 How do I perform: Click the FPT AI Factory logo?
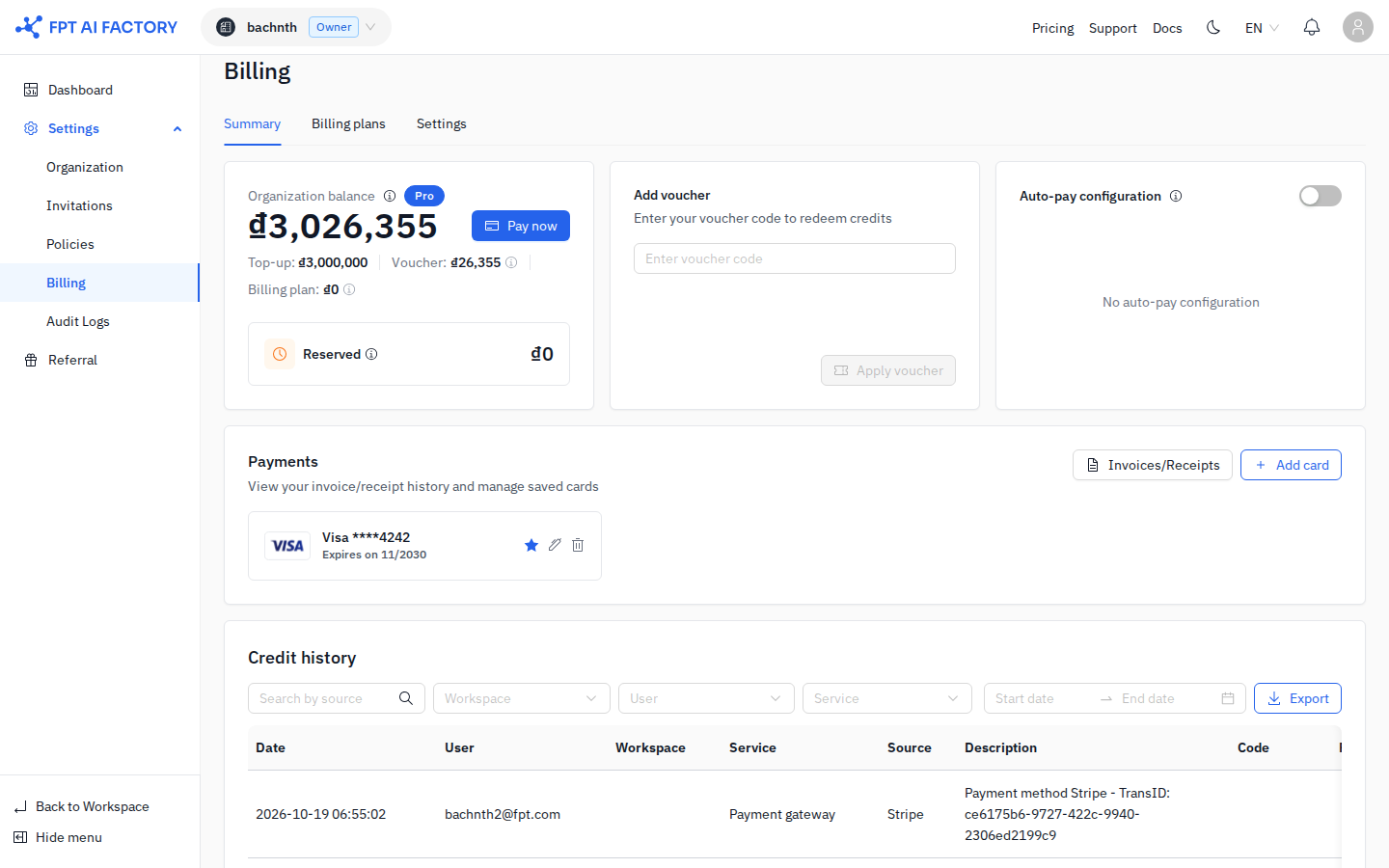coord(96,27)
